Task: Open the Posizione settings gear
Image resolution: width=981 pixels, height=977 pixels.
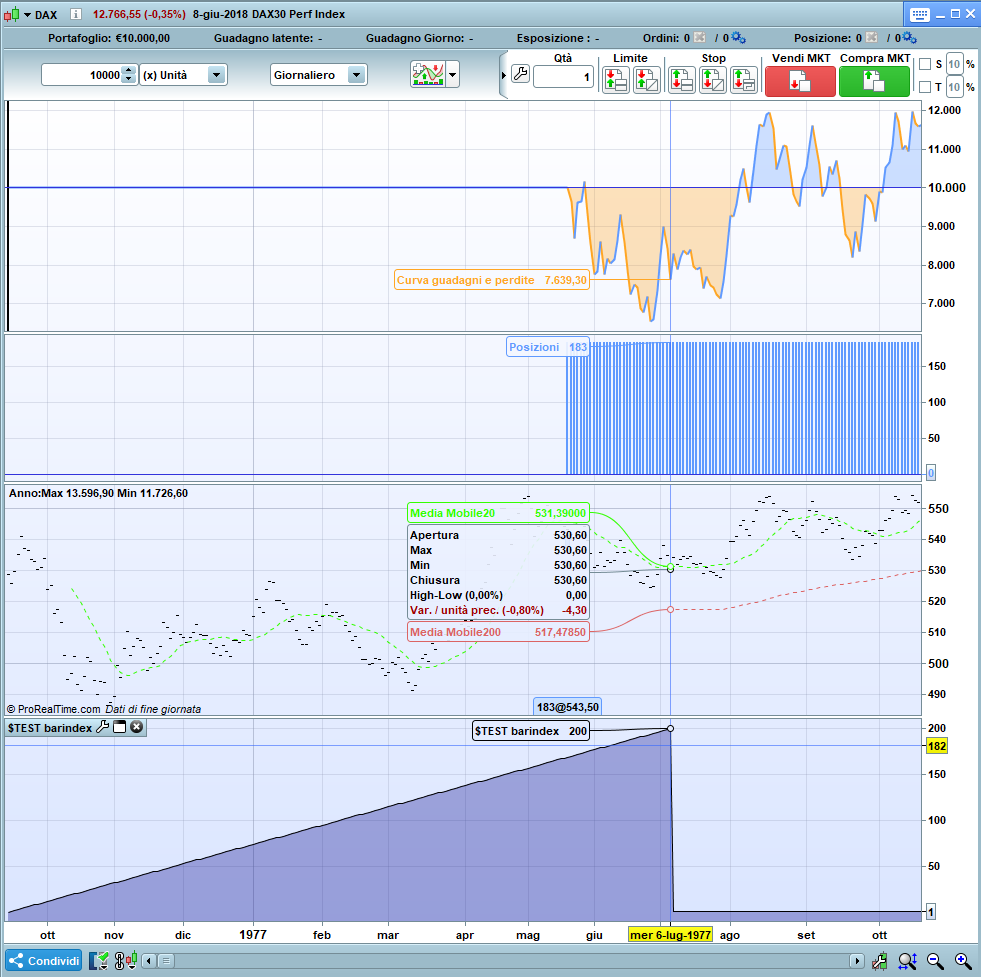Action: click(x=910, y=38)
